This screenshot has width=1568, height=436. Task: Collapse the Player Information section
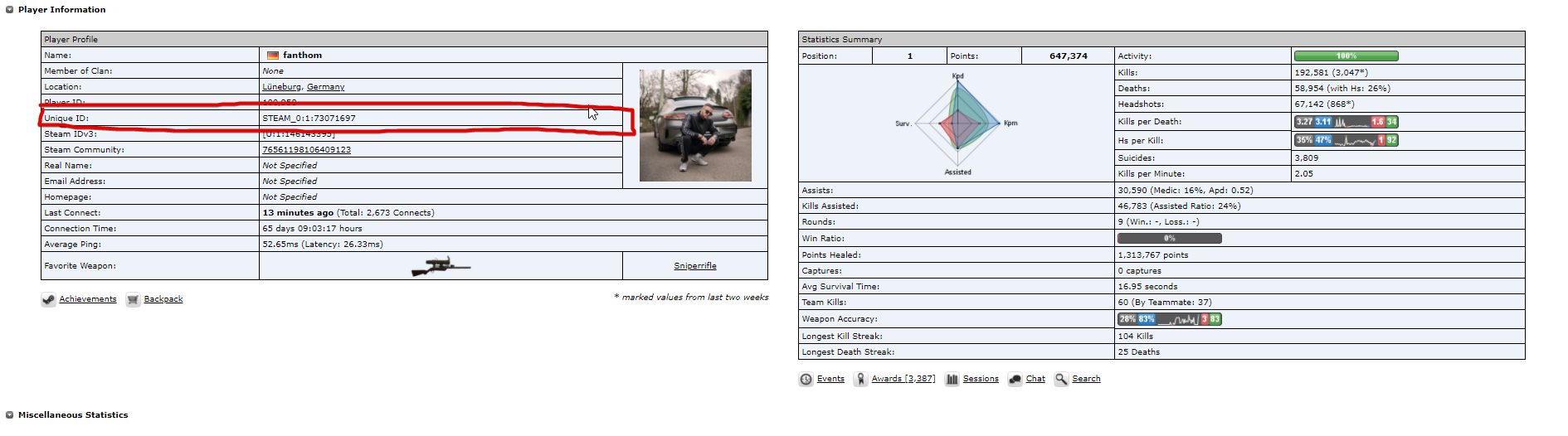click(x=10, y=10)
